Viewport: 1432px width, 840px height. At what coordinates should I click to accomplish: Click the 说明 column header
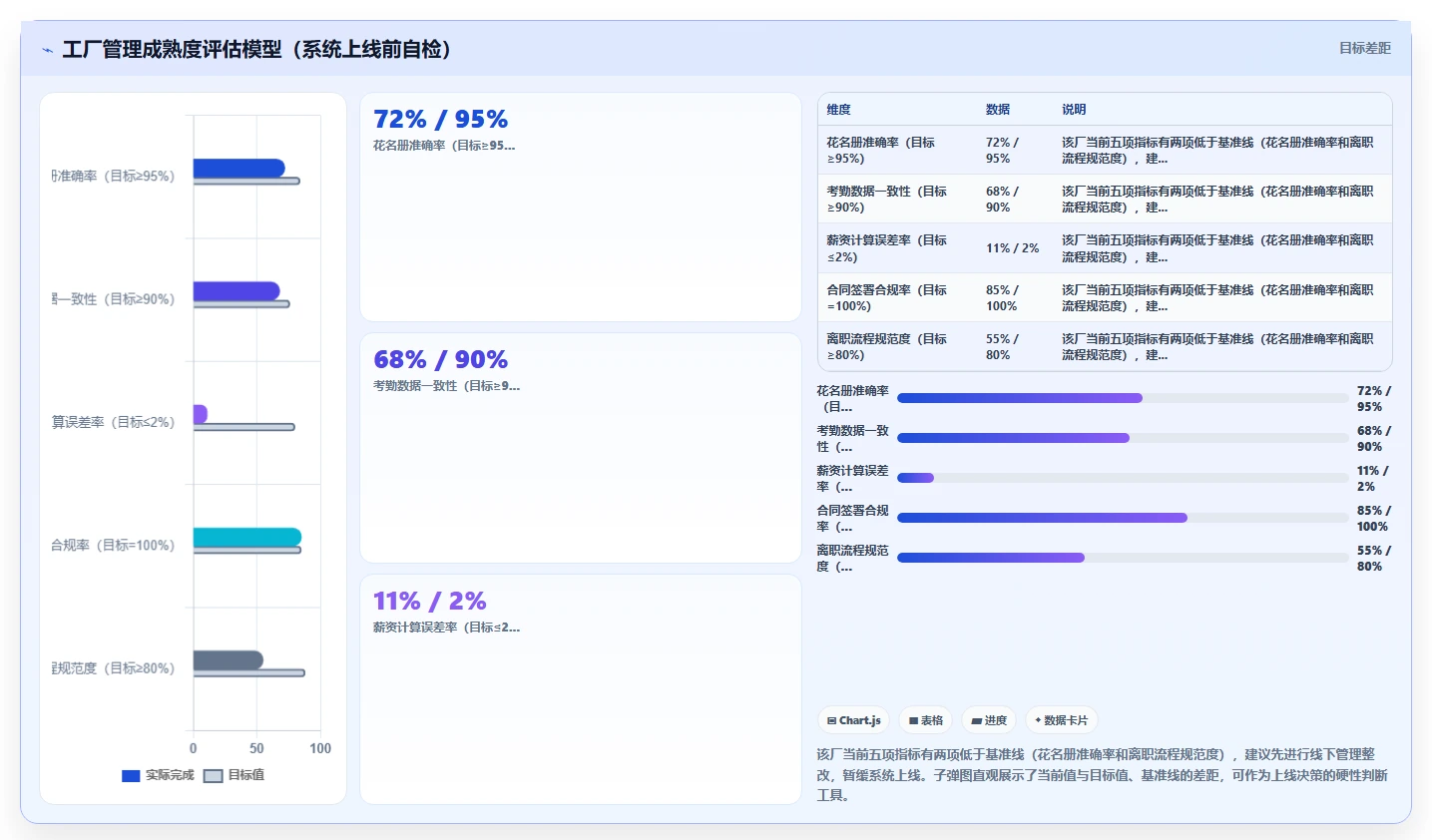[1074, 110]
